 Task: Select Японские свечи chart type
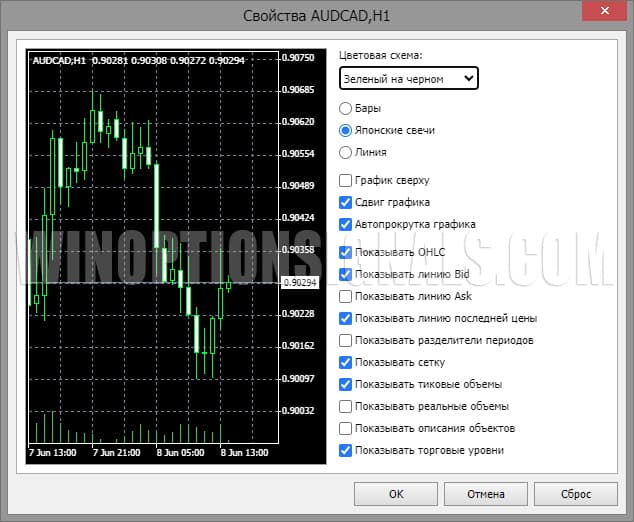[346, 130]
